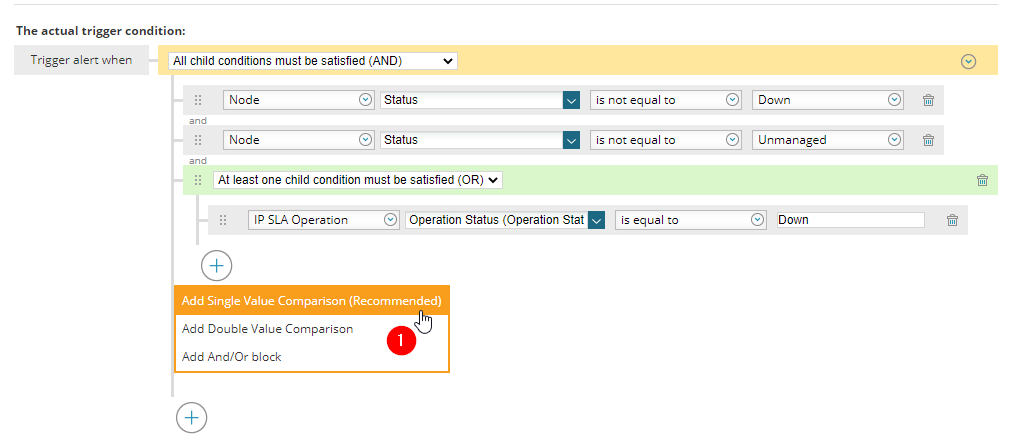The image size is (1020, 441).
Task: Click drag handle of the OR block
Action: tap(198, 180)
